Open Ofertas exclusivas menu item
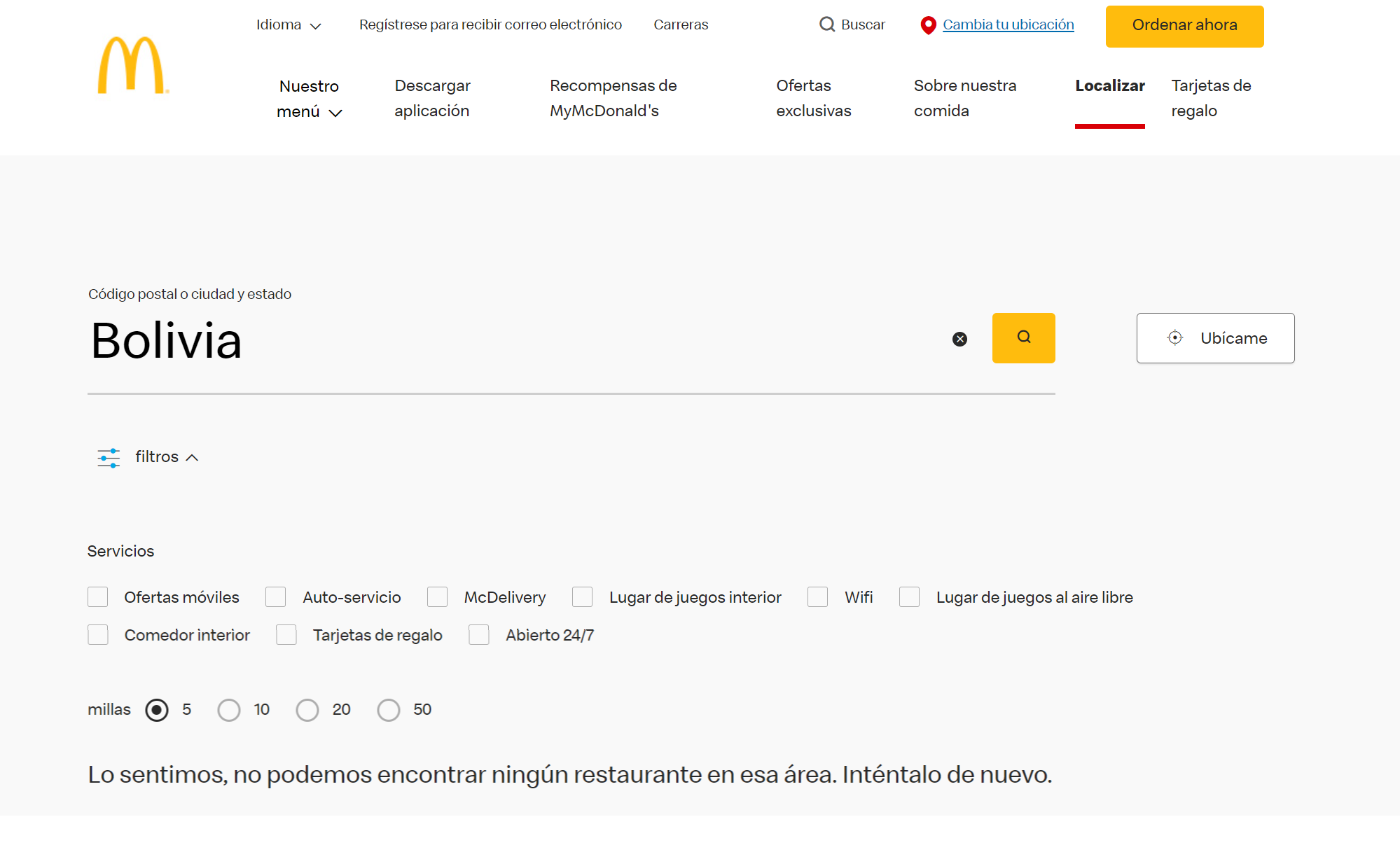 [x=814, y=98]
